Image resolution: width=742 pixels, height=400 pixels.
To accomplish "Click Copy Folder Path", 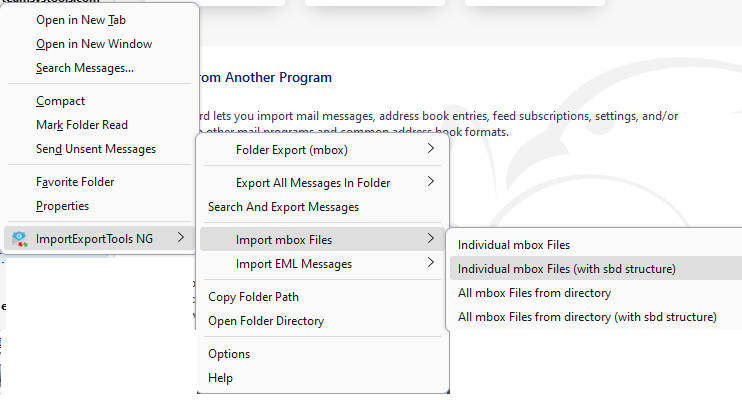I will tap(253, 297).
